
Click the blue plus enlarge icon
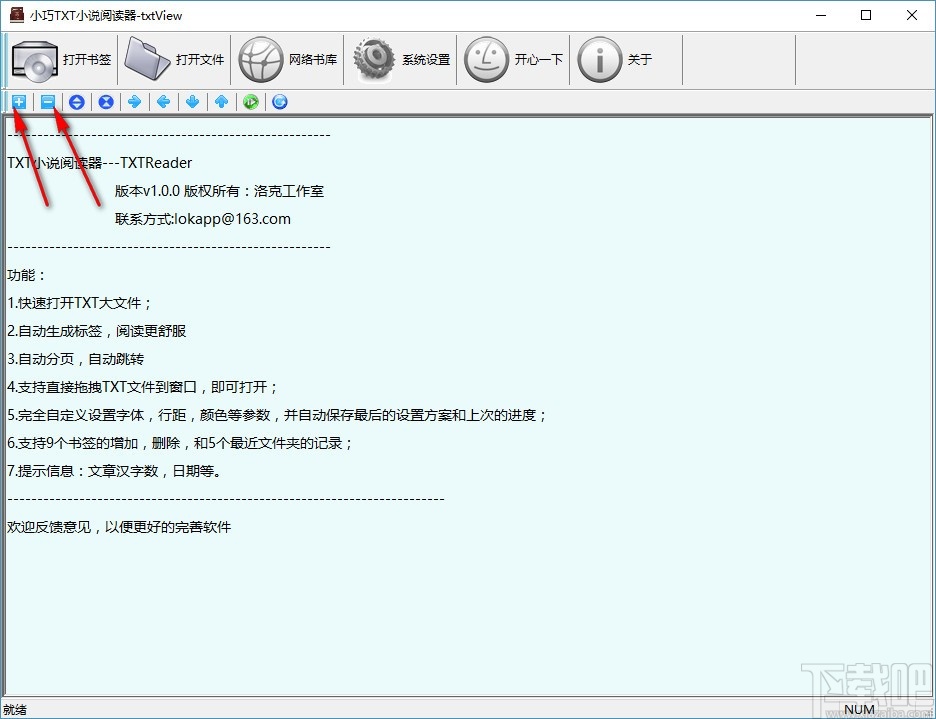coord(19,102)
